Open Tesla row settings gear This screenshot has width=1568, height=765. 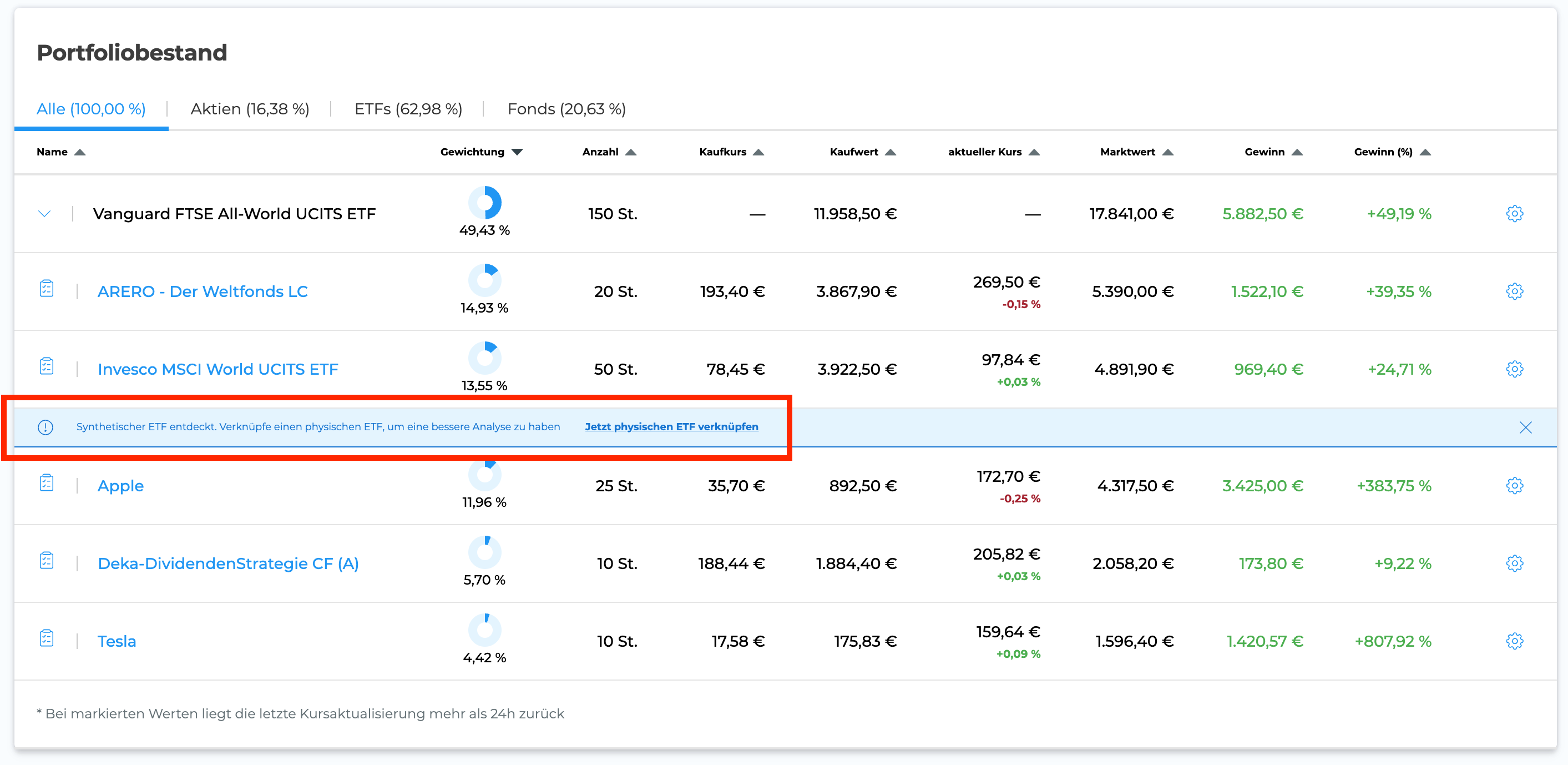pos(1514,641)
